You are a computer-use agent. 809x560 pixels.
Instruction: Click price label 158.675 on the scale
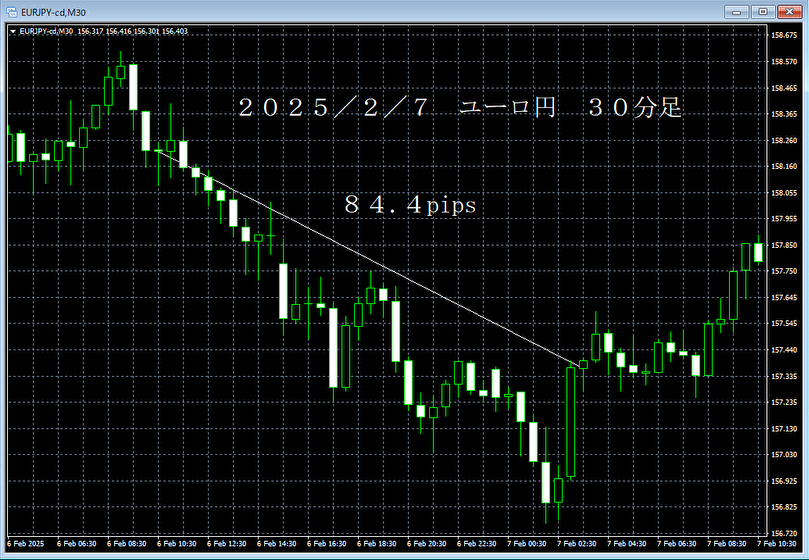784,35
